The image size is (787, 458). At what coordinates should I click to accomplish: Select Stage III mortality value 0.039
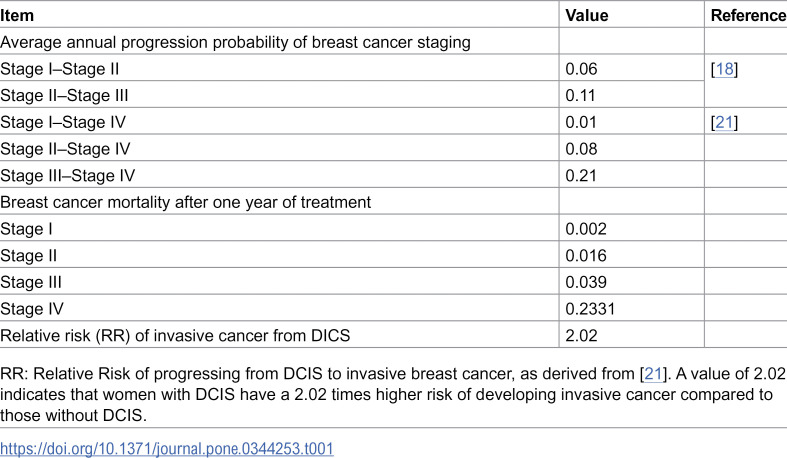(586, 282)
